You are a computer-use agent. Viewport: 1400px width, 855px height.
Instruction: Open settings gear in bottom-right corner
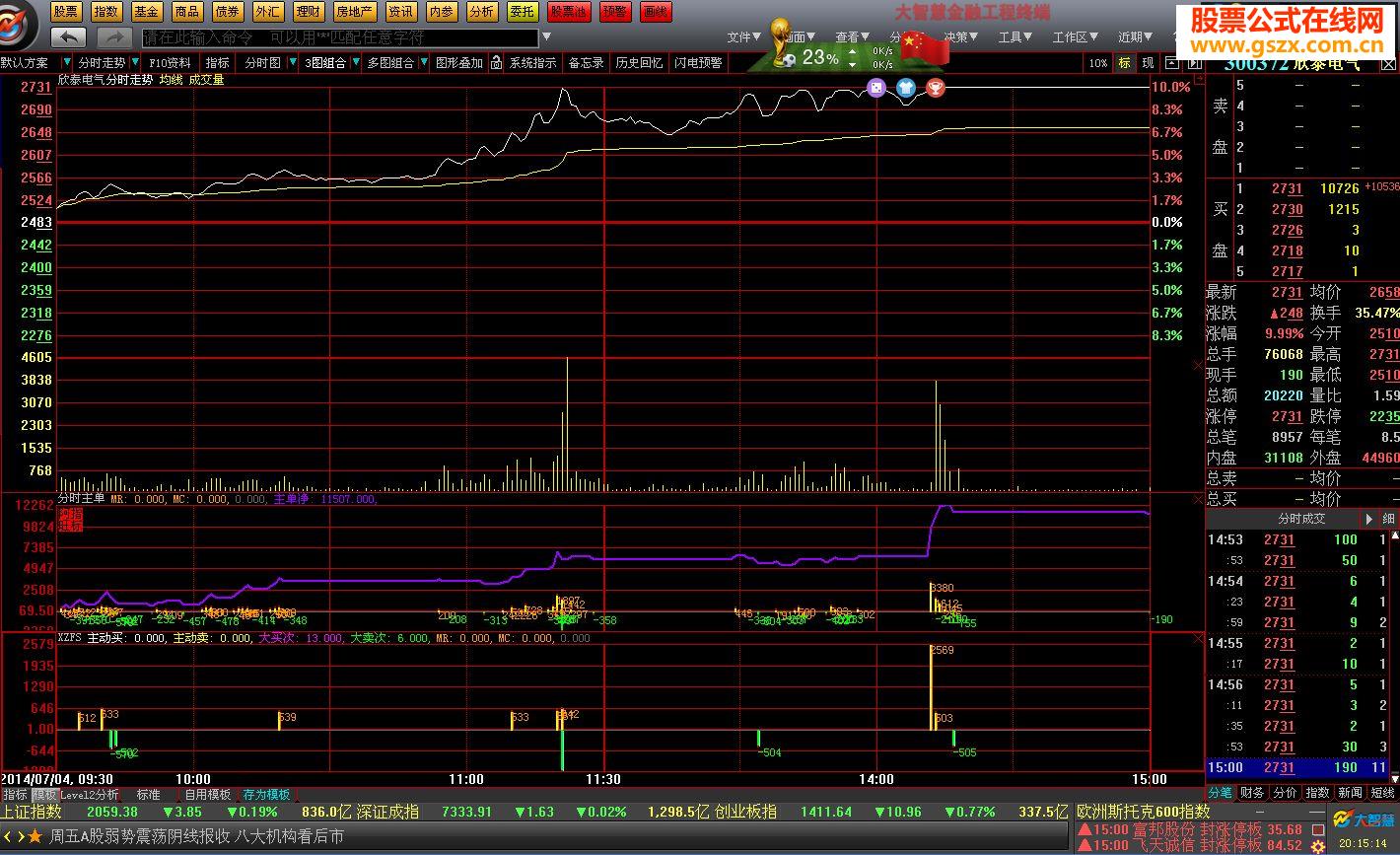click(1318, 846)
